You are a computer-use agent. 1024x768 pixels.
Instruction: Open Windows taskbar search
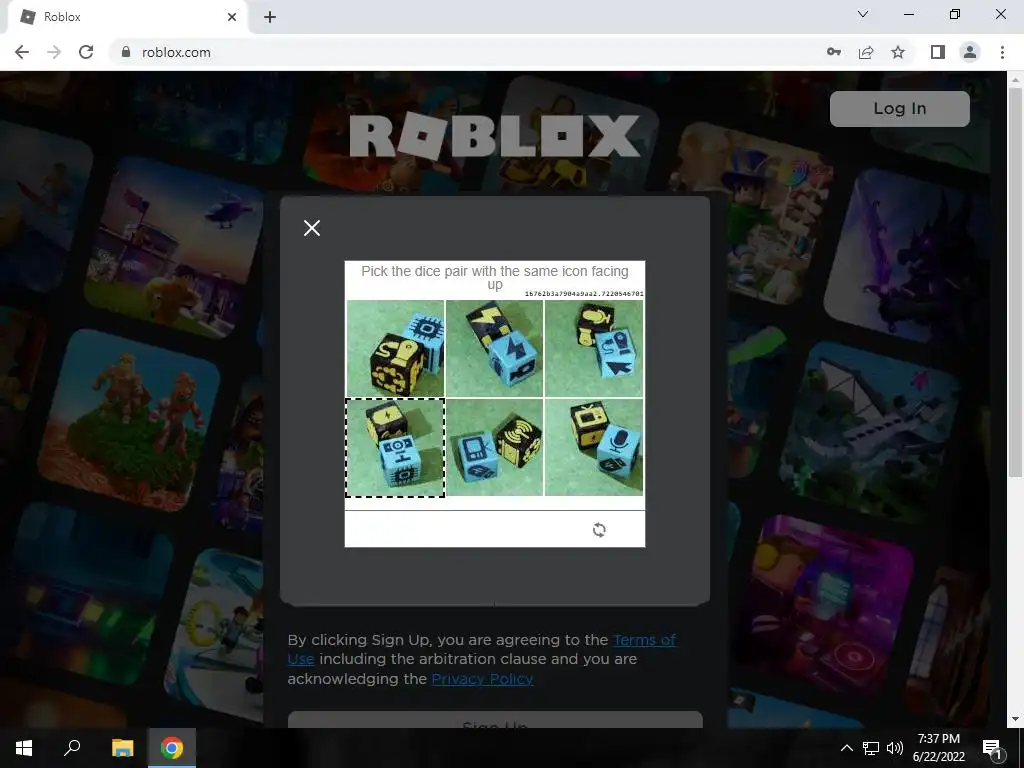(72, 748)
